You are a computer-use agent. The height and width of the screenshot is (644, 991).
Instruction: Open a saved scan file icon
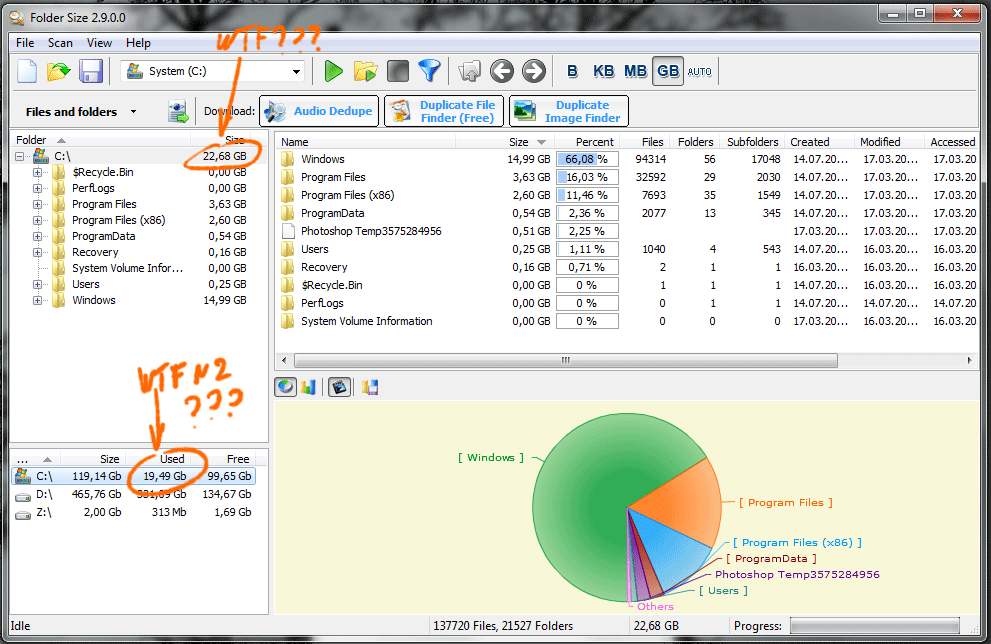click(x=59, y=71)
